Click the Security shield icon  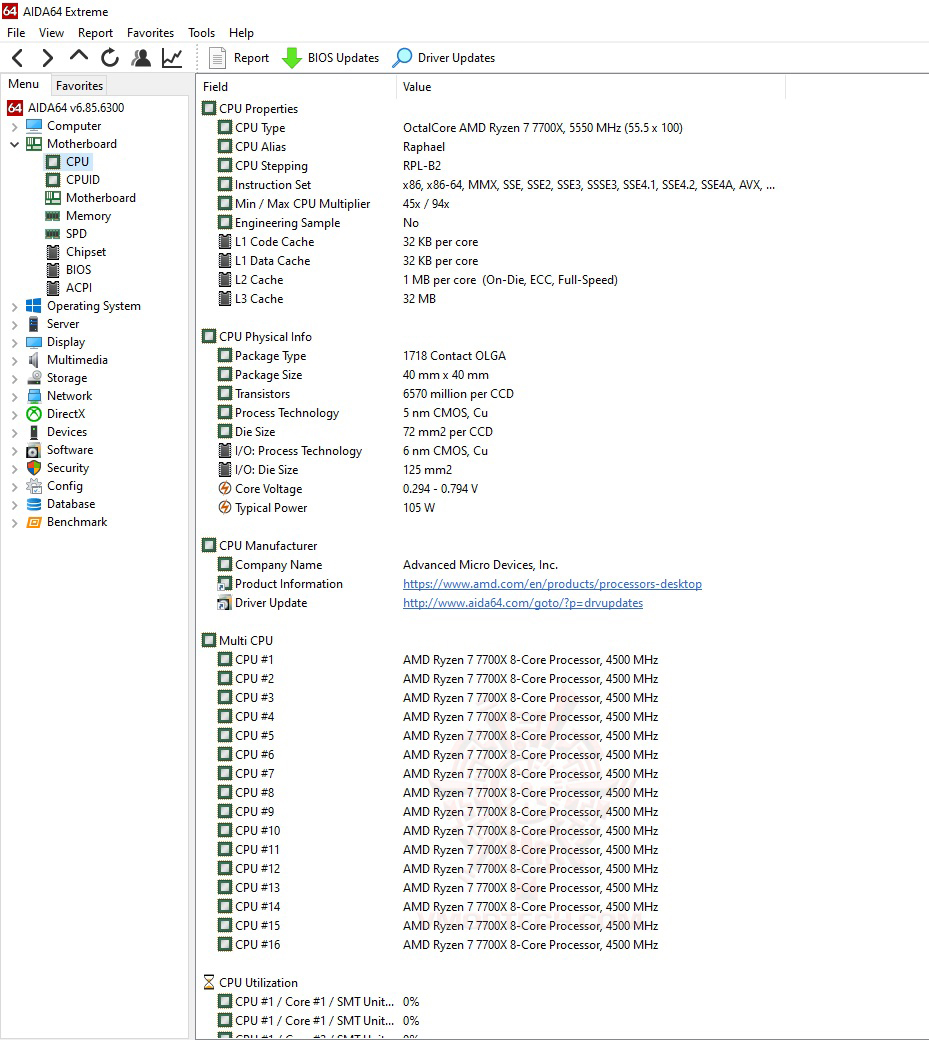tap(34, 468)
